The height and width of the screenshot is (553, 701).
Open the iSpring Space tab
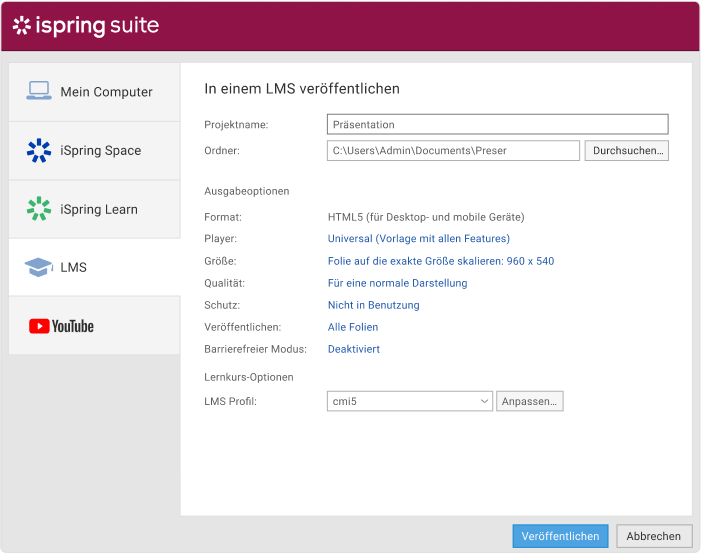point(95,151)
